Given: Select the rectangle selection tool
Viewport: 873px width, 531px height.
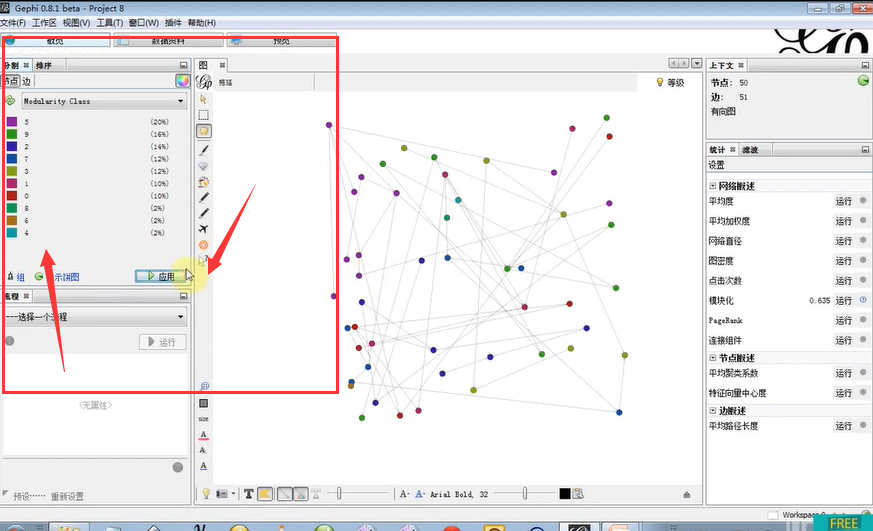Looking at the screenshot, I should 204,115.
